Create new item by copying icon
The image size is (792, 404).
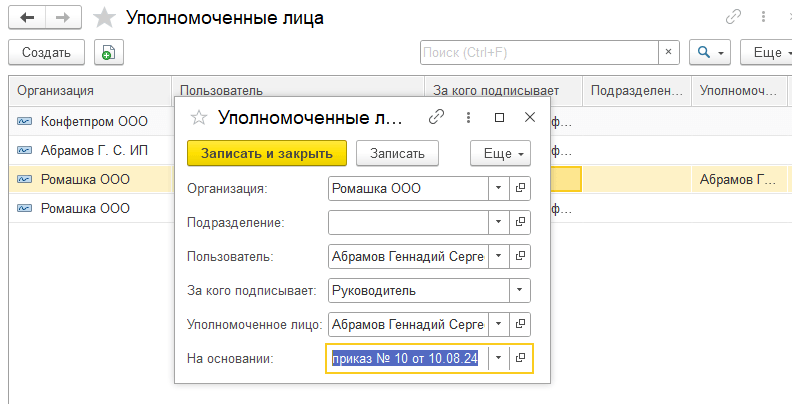tap(109, 53)
